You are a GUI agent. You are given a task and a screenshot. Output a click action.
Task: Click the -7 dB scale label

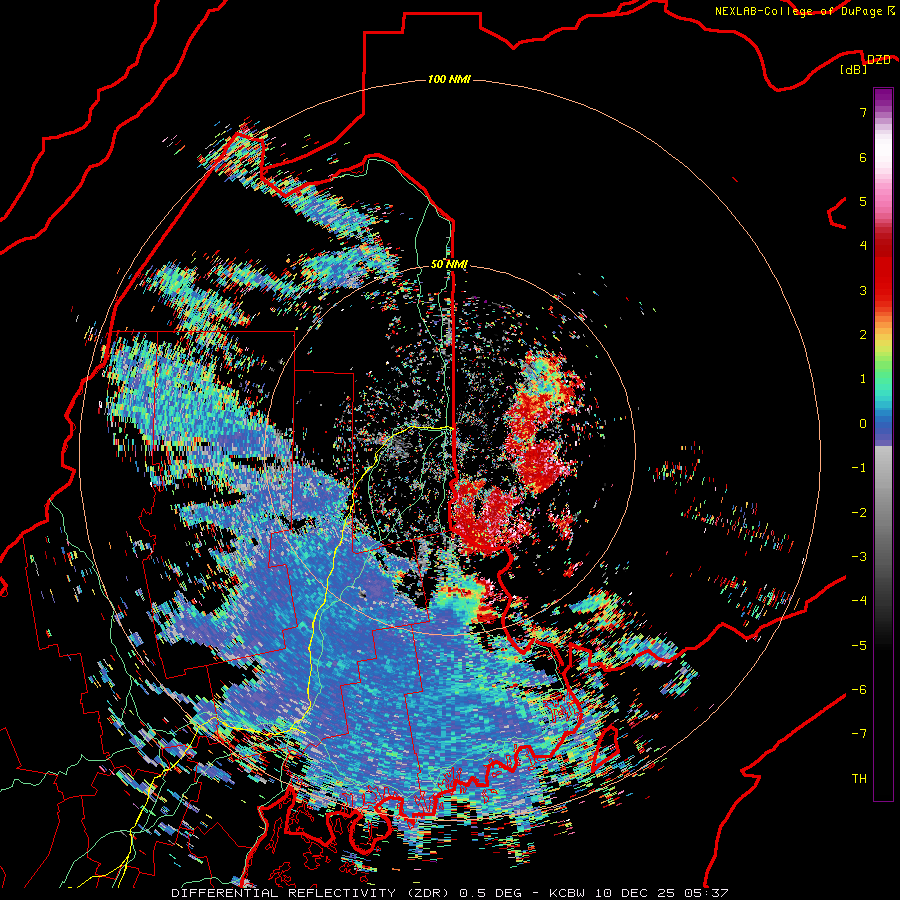click(859, 734)
